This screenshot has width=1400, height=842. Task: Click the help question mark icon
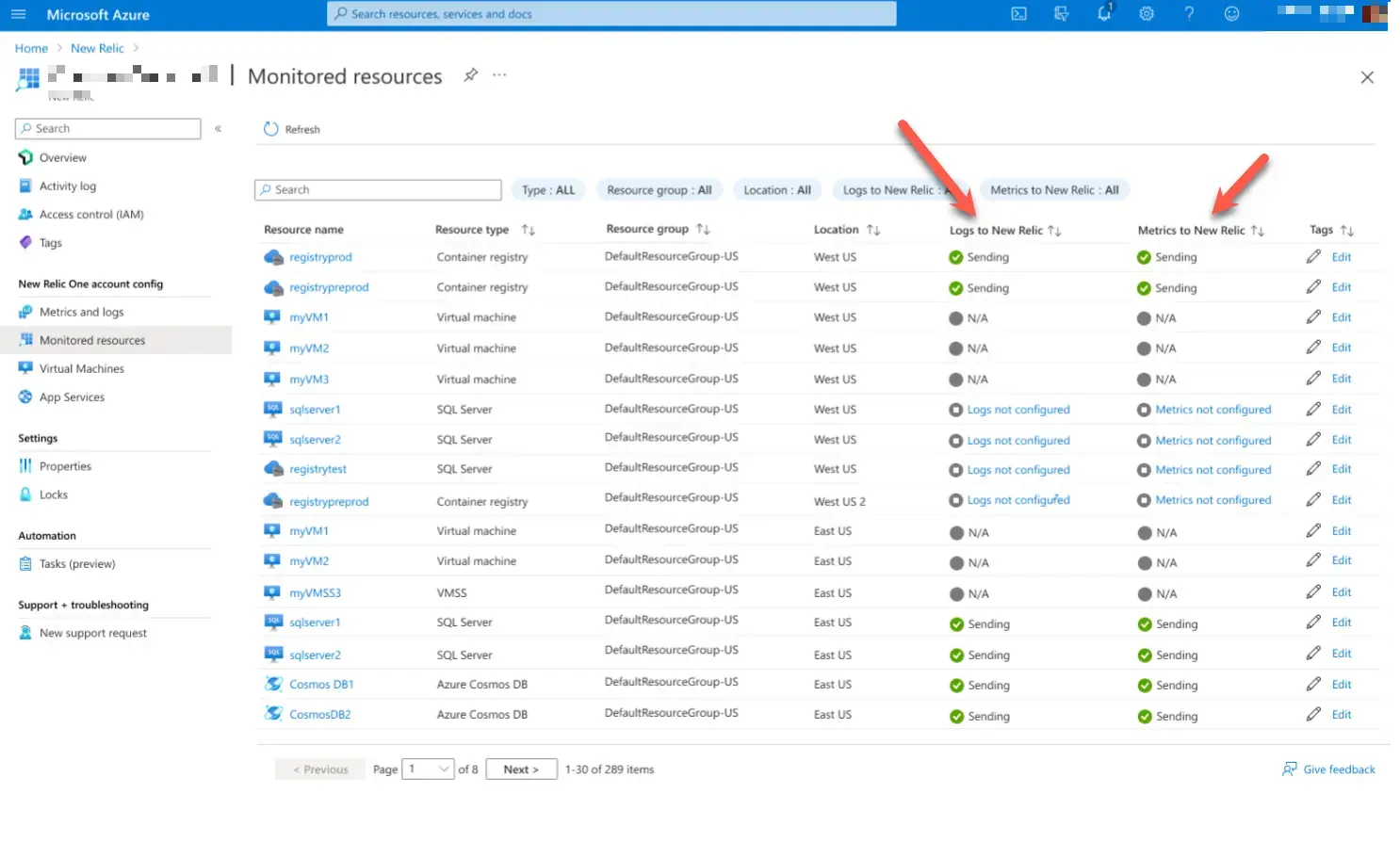[1189, 14]
